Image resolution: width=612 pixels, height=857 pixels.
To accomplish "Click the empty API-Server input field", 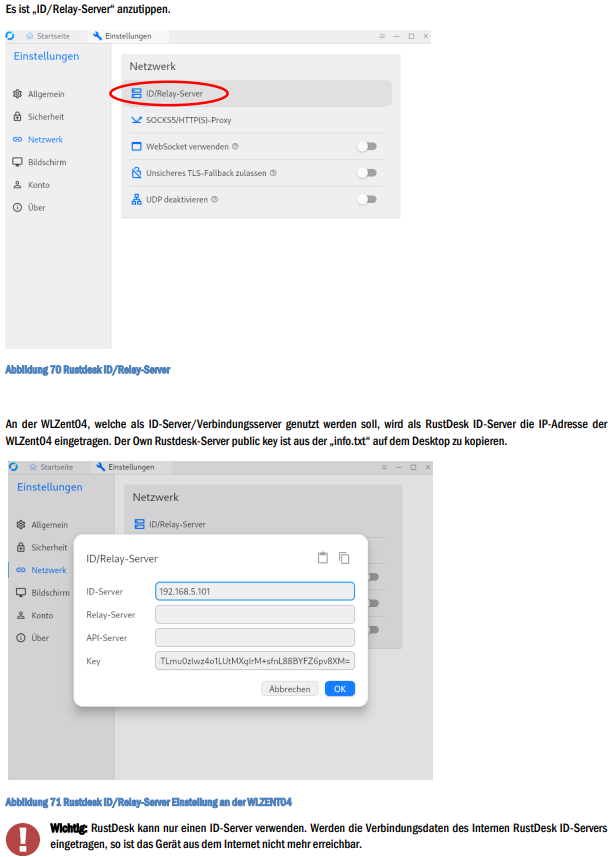I will (x=255, y=637).
